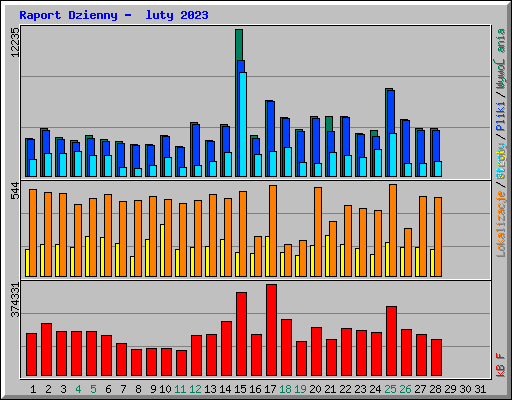Click the blue 'Pliki' legend label
512x400 pixels.
tap(501, 117)
